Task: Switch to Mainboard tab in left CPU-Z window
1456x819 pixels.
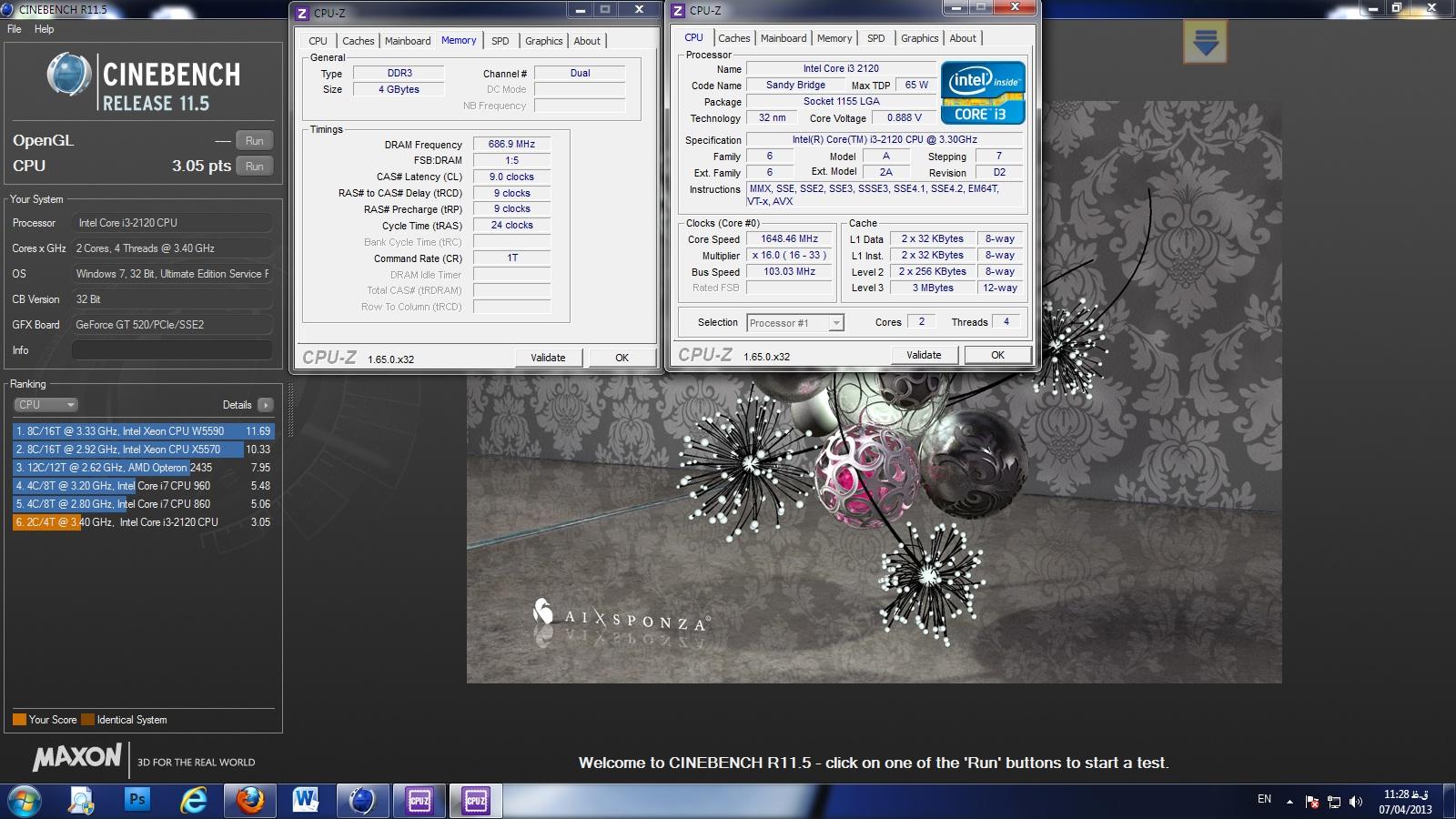Action: click(408, 41)
